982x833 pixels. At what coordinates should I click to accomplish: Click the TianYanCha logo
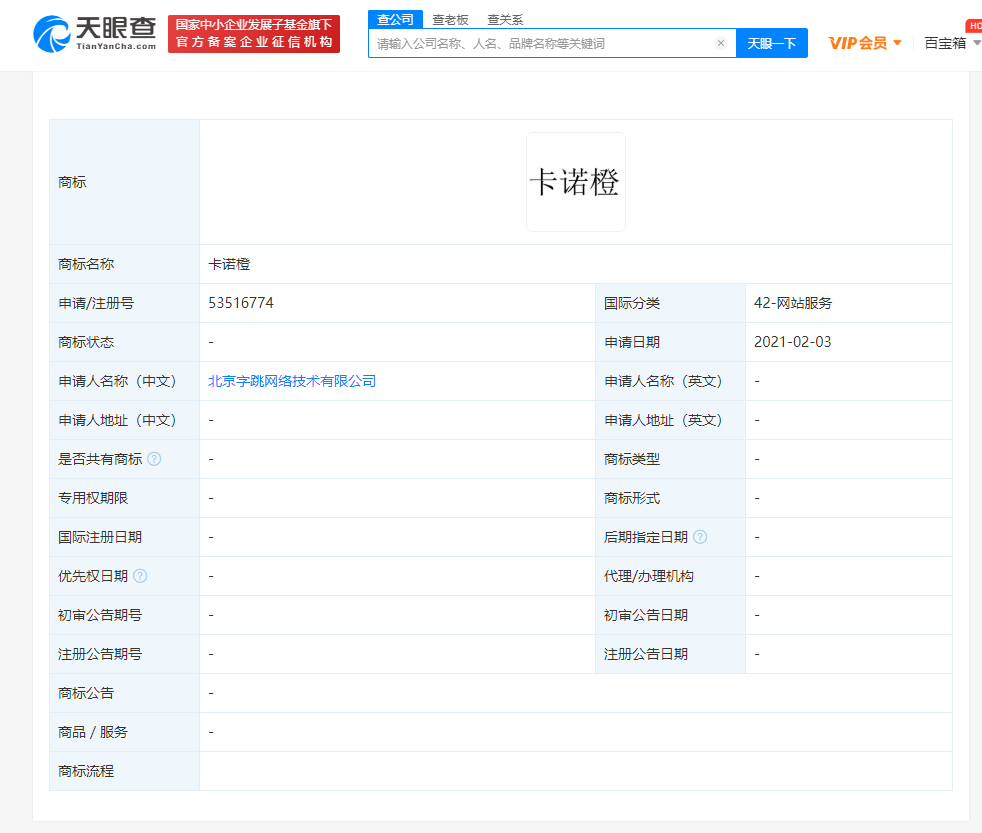(95, 34)
